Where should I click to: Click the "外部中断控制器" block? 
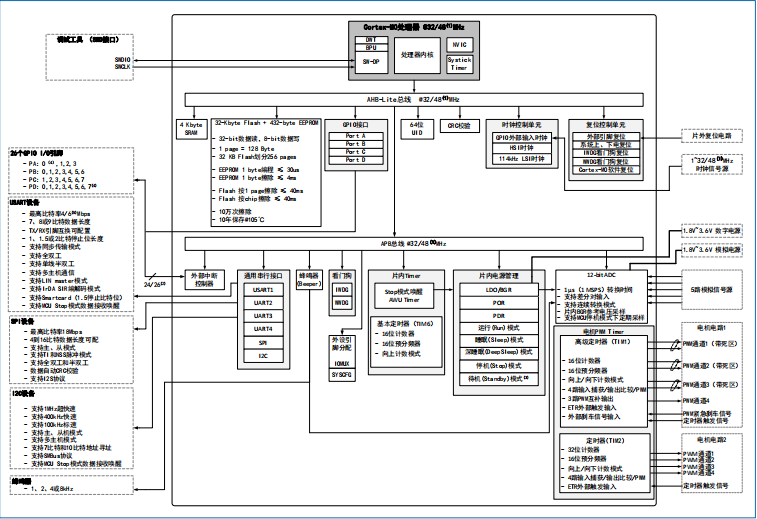(x=204, y=280)
